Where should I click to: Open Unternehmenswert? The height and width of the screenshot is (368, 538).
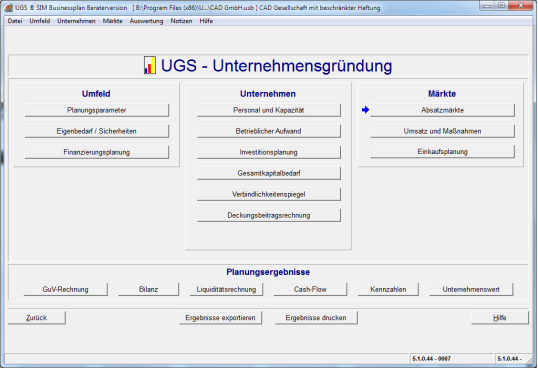point(471,289)
